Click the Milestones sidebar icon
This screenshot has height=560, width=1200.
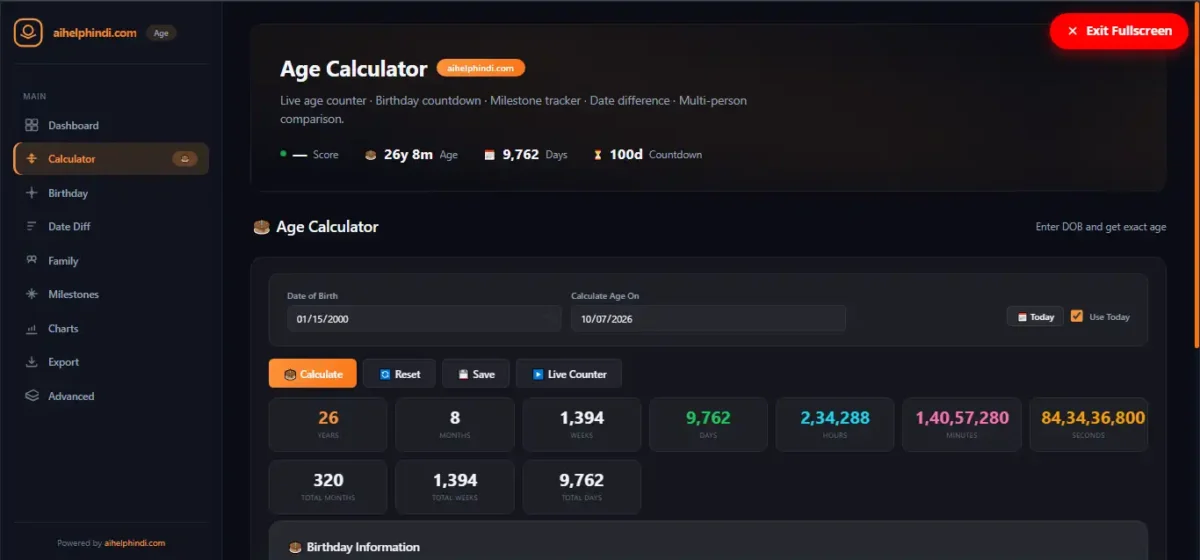(31, 294)
